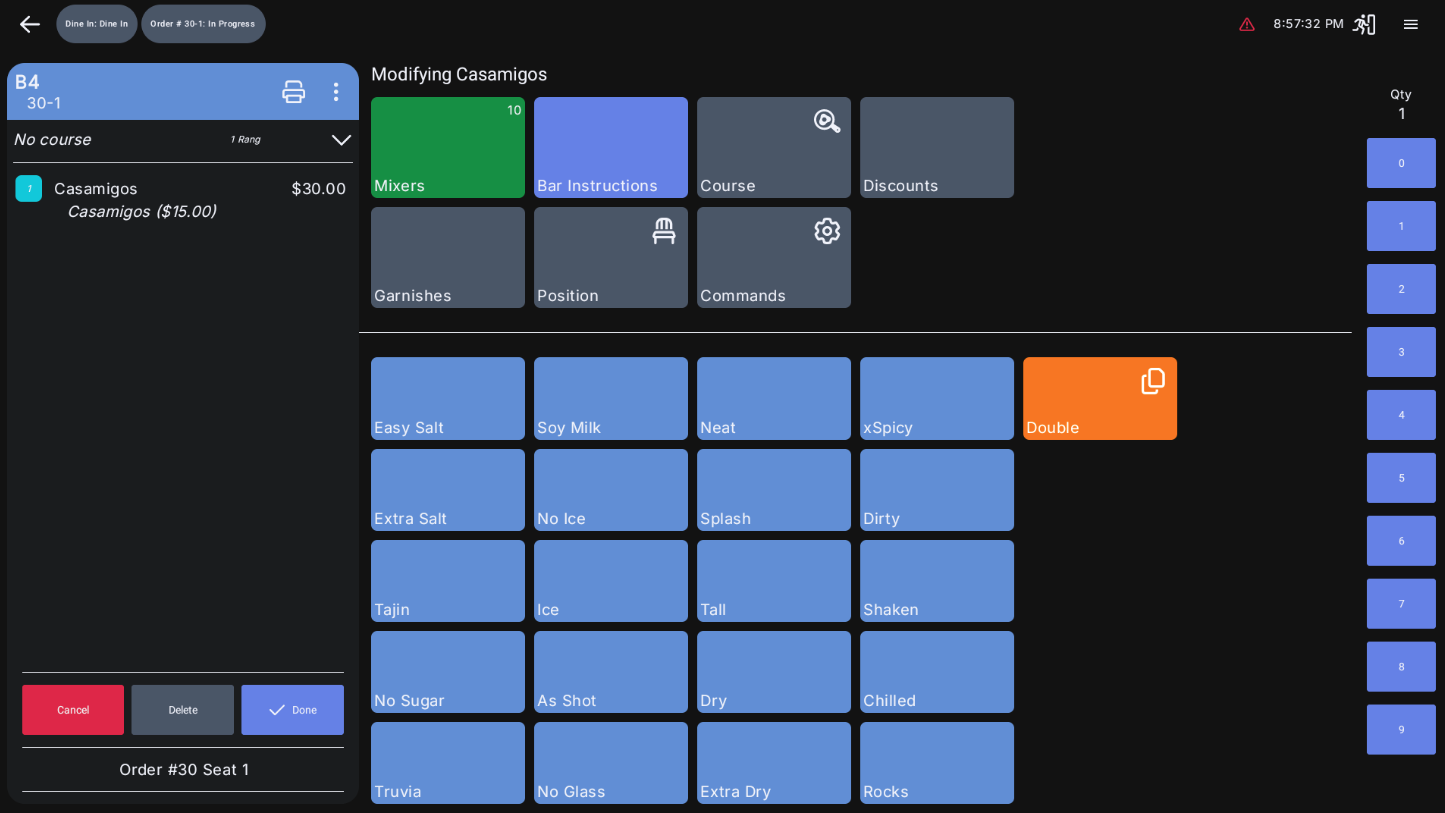This screenshot has width=1445, height=813.
Task: Select quantity 5 on the number pad
Action: point(1400,478)
